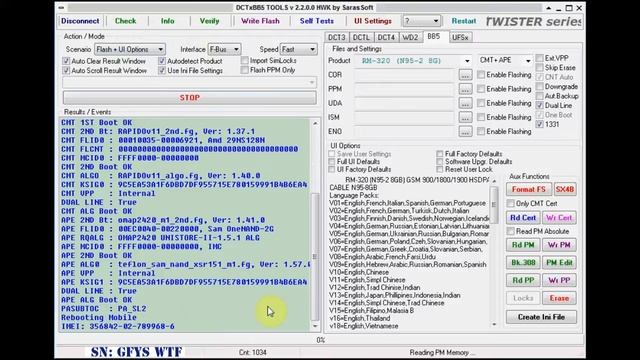Enable Reset User Lock checkbox

[440, 169]
